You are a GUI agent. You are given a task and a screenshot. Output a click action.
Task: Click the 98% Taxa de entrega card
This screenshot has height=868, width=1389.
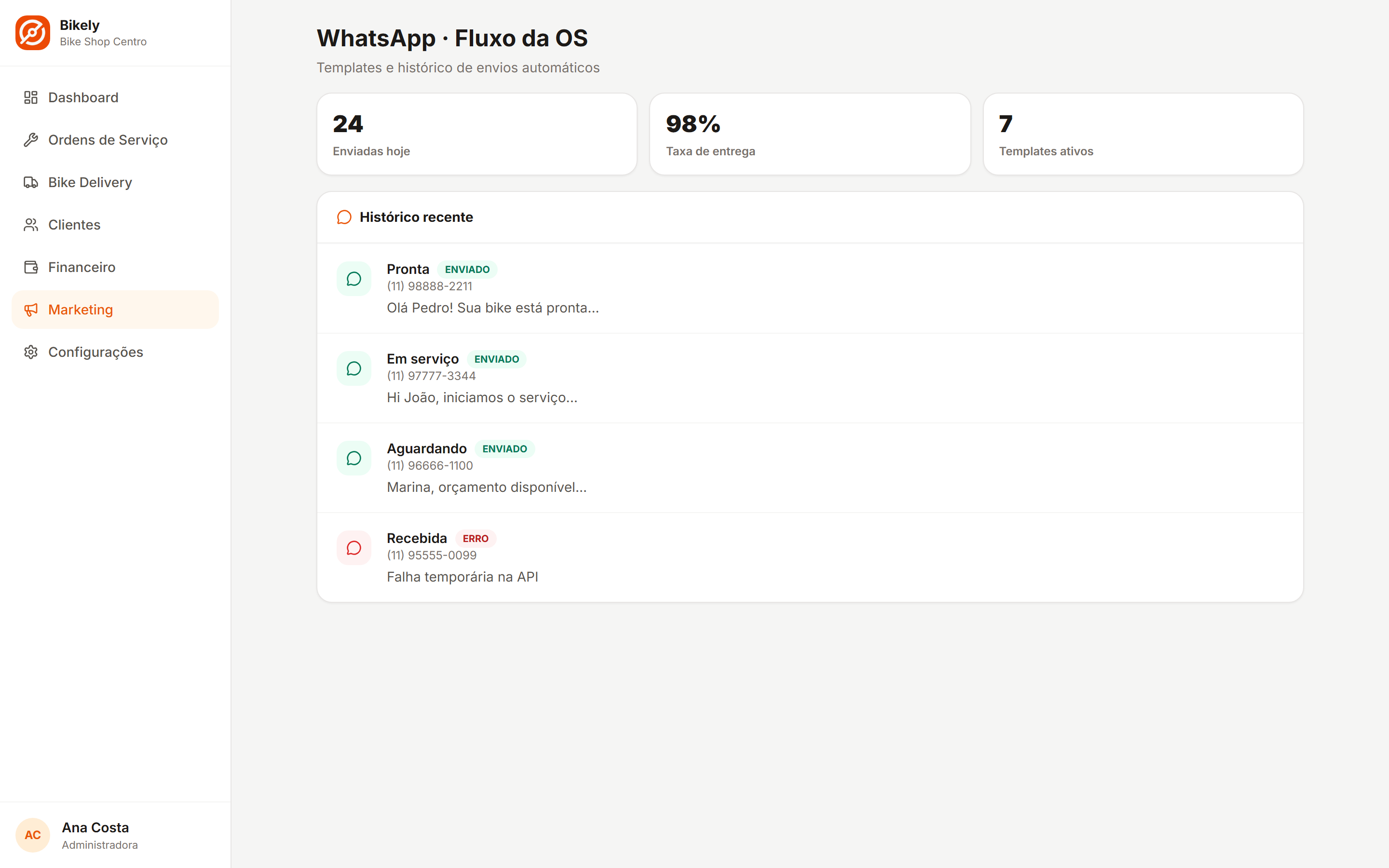click(810, 135)
